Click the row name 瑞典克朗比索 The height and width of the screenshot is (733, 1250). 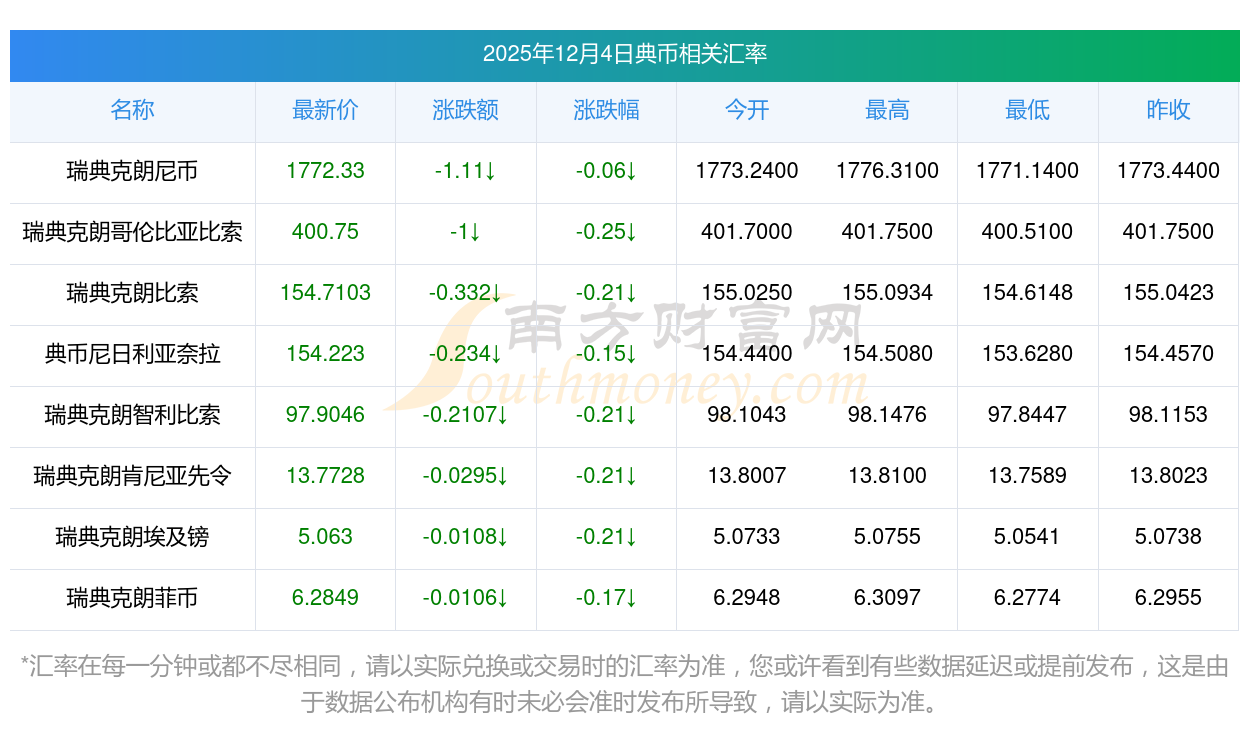[x=133, y=293]
